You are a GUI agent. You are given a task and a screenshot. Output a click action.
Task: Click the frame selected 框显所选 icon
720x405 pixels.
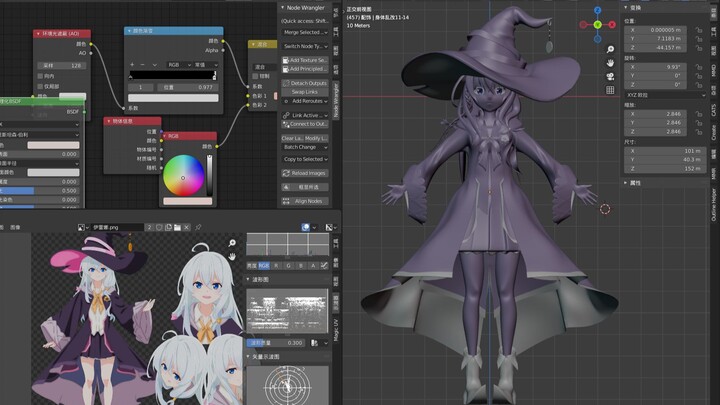[x=286, y=187]
